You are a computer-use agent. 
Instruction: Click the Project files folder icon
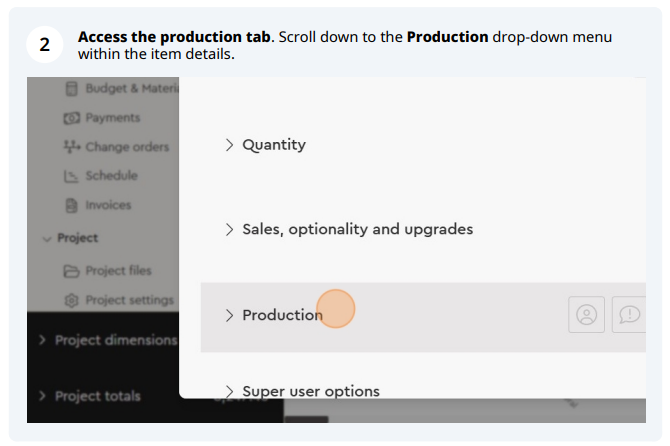click(71, 271)
